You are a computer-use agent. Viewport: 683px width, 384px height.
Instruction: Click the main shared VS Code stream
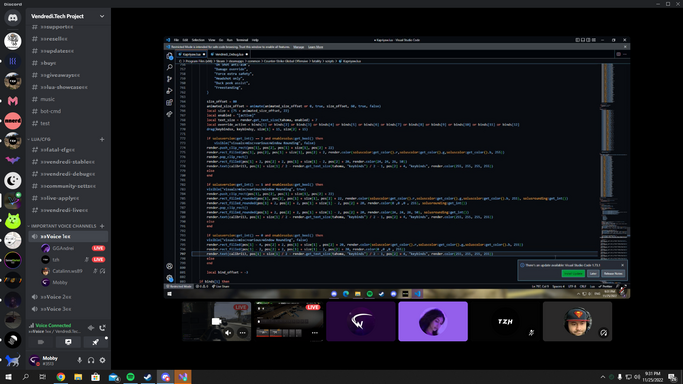click(397, 168)
